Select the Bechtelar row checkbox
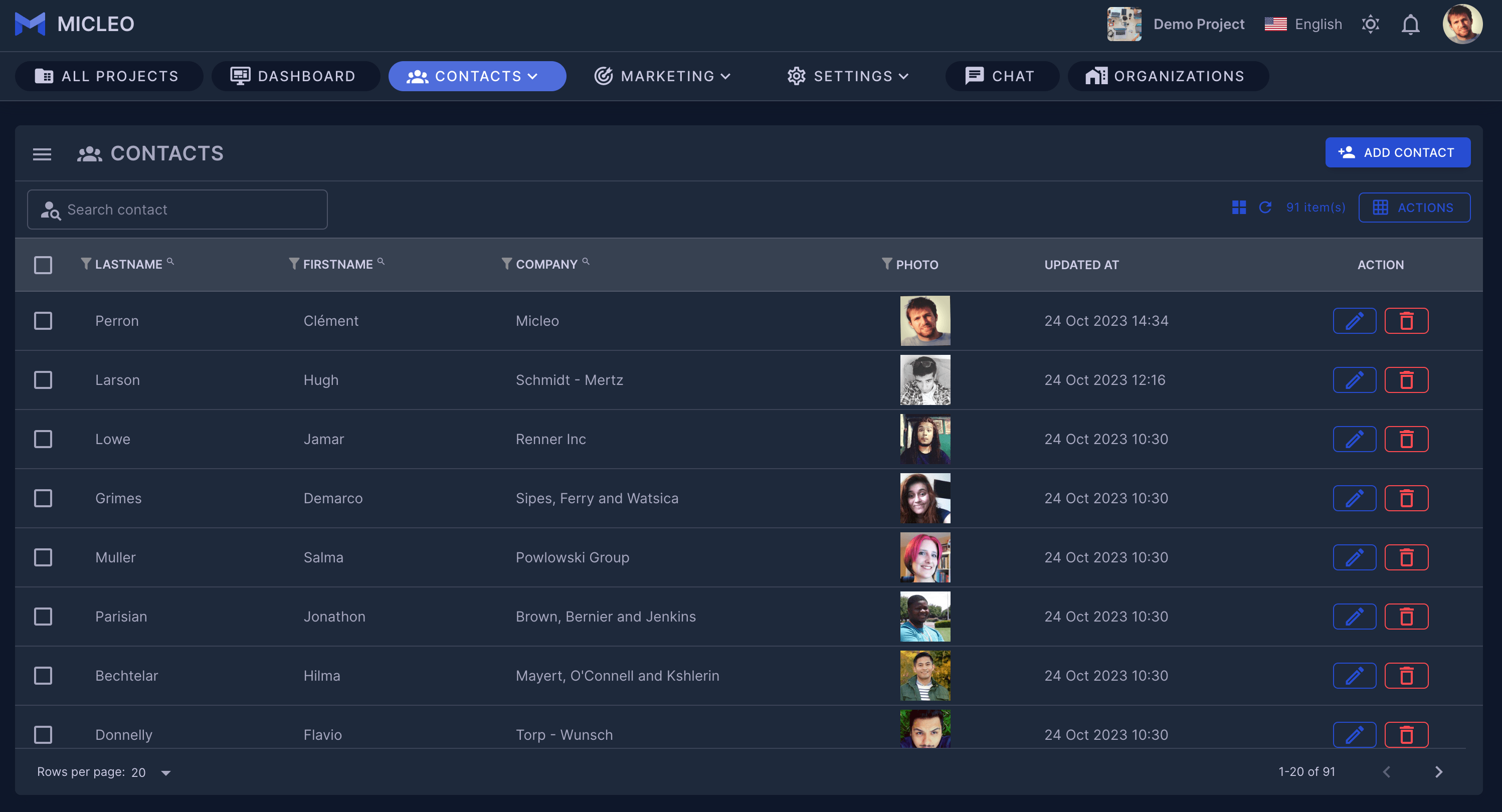Screen dimensions: 1502x812 43,676
